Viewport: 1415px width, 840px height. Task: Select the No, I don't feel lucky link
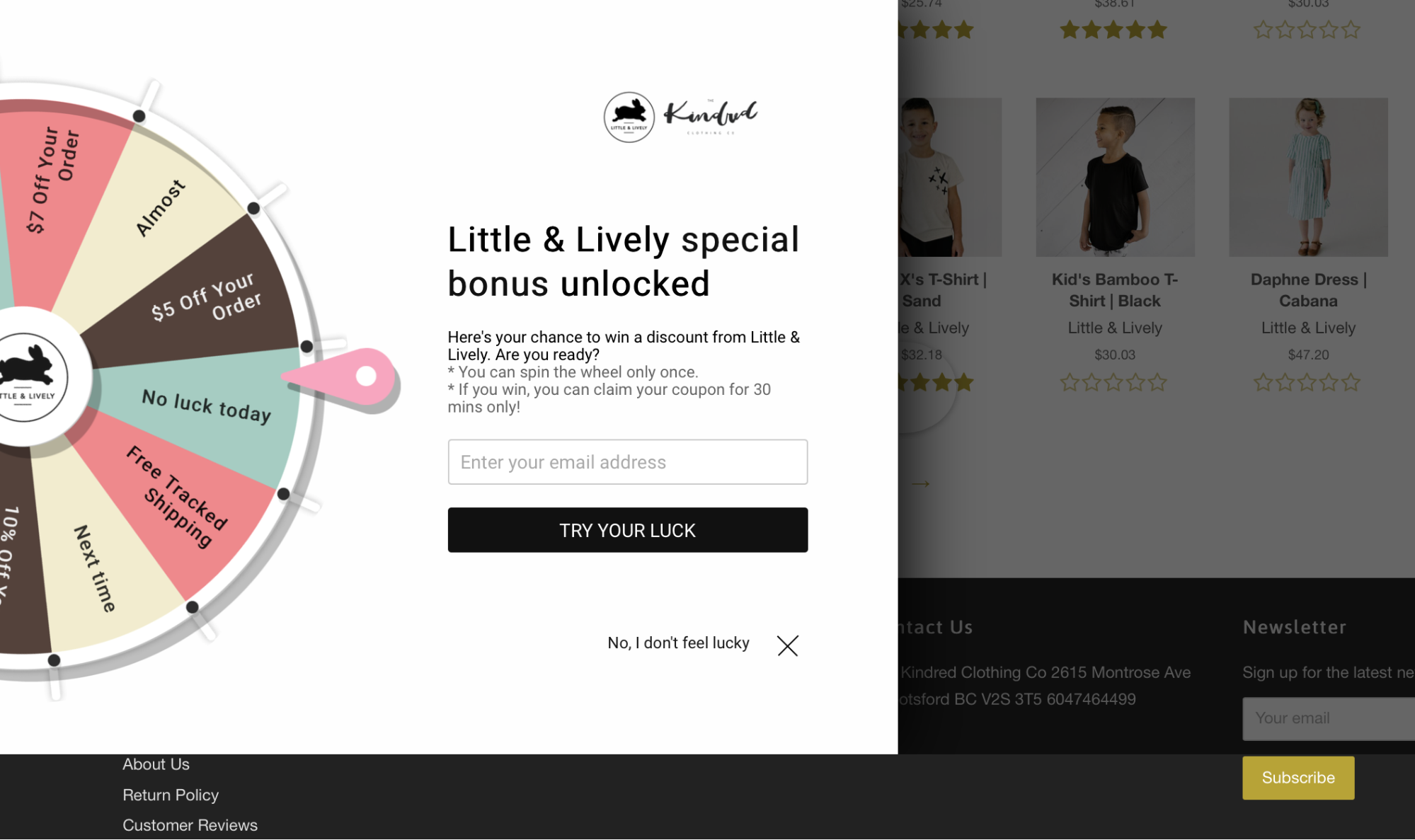point(678,643)
